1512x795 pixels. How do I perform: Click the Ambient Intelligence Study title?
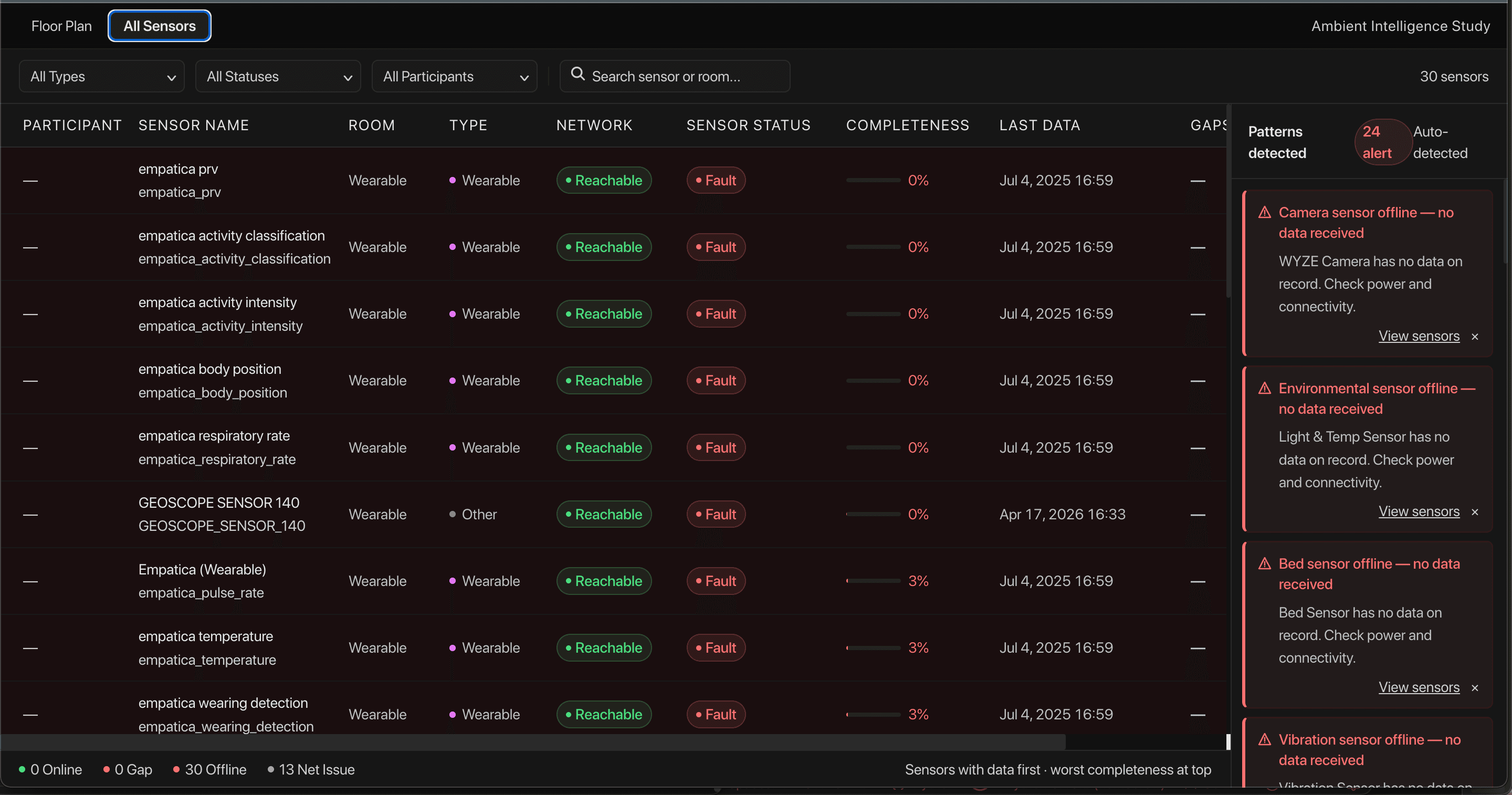1401,26
